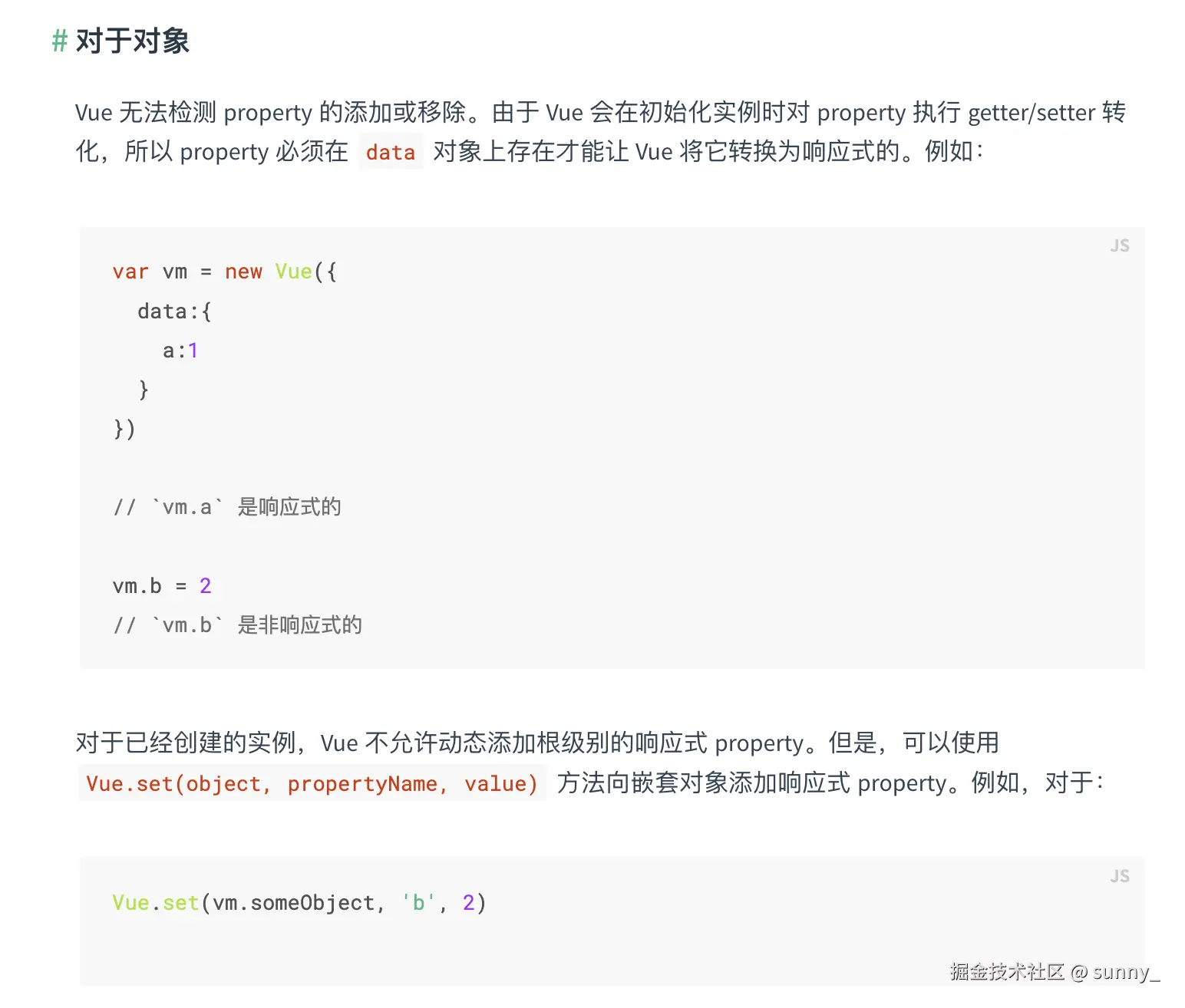Click the green # anchor before 对于对象

click(60, 41)
